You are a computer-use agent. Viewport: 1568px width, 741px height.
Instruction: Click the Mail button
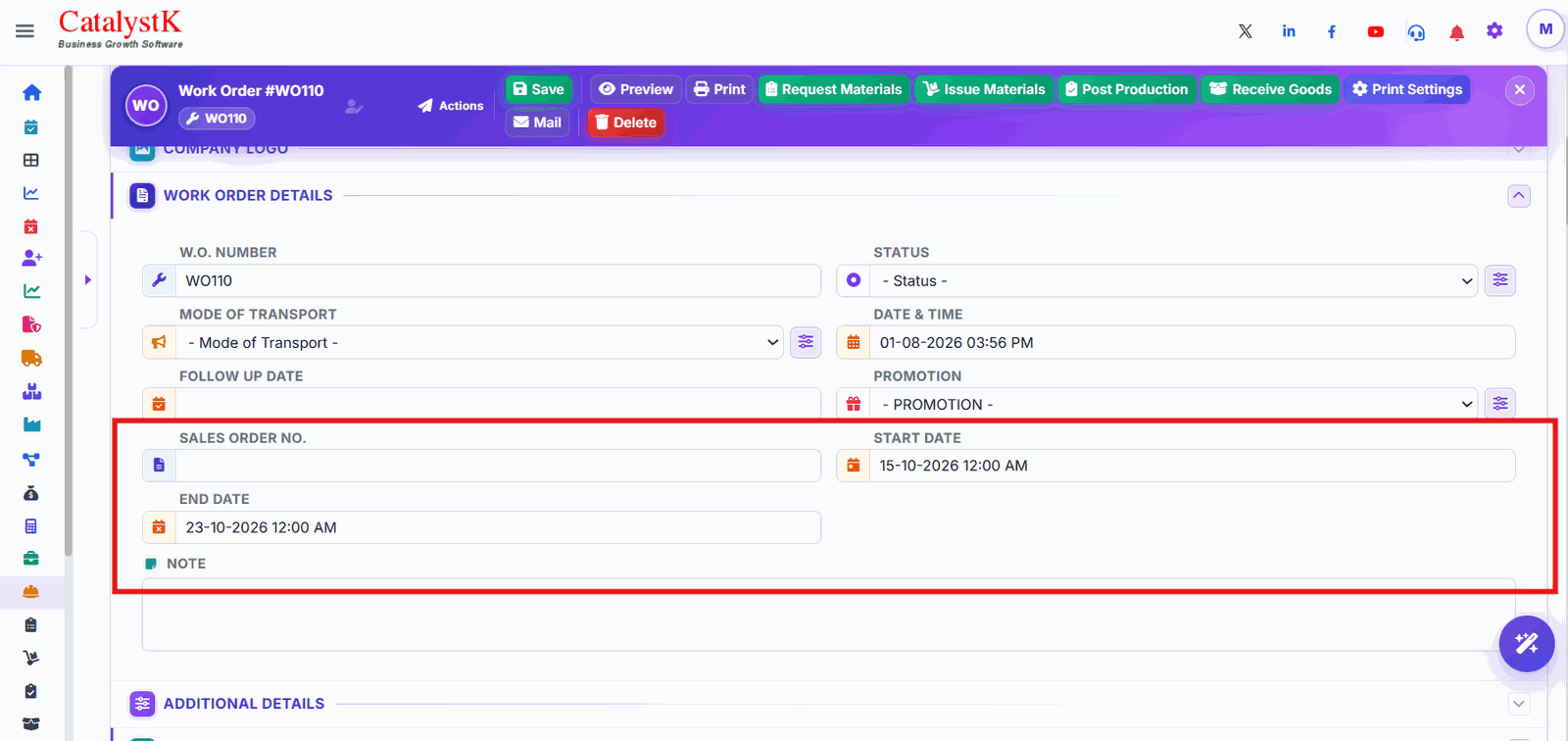click(x=538, y=123)
